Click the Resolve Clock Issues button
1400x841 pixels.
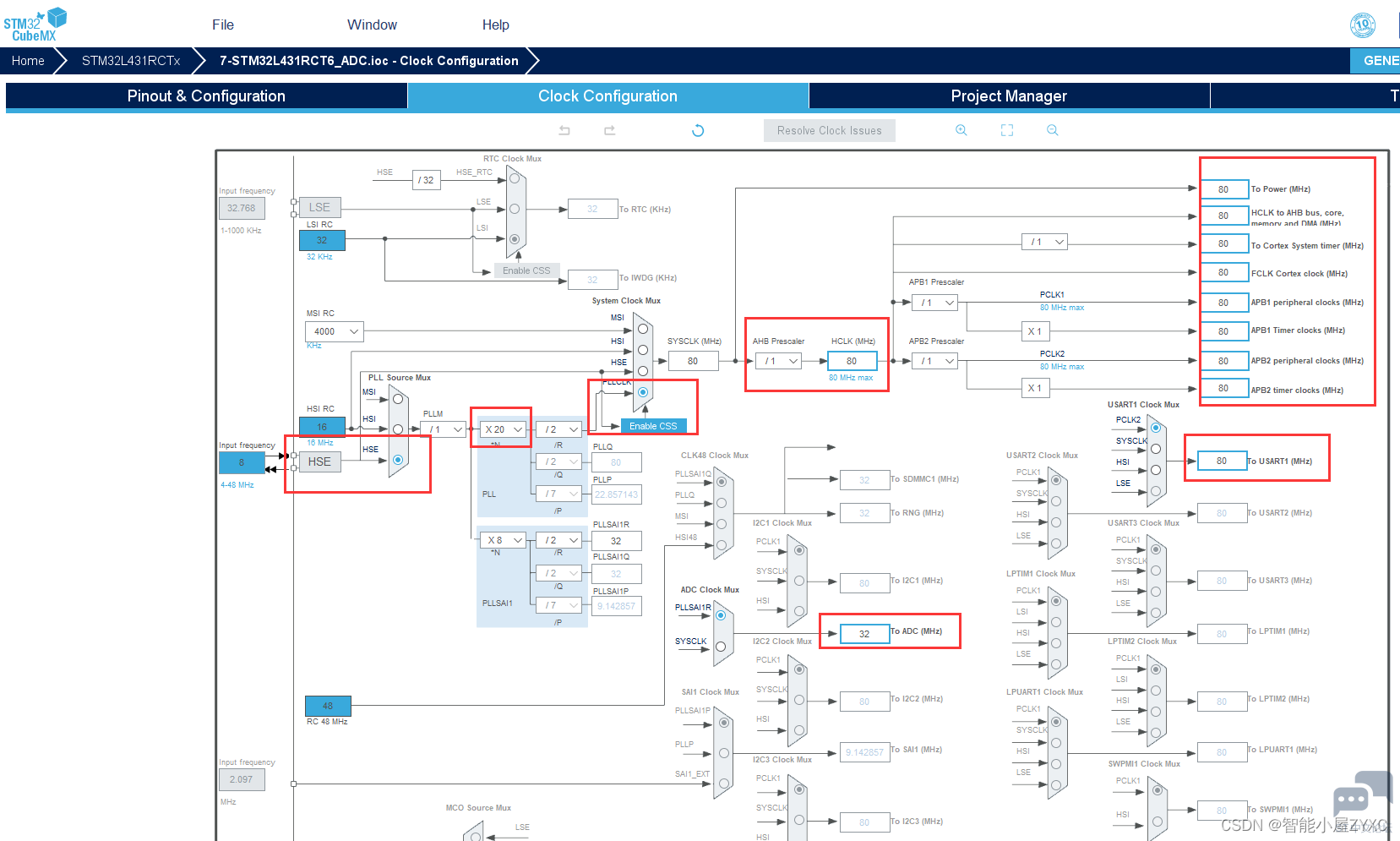coord(830,130)
